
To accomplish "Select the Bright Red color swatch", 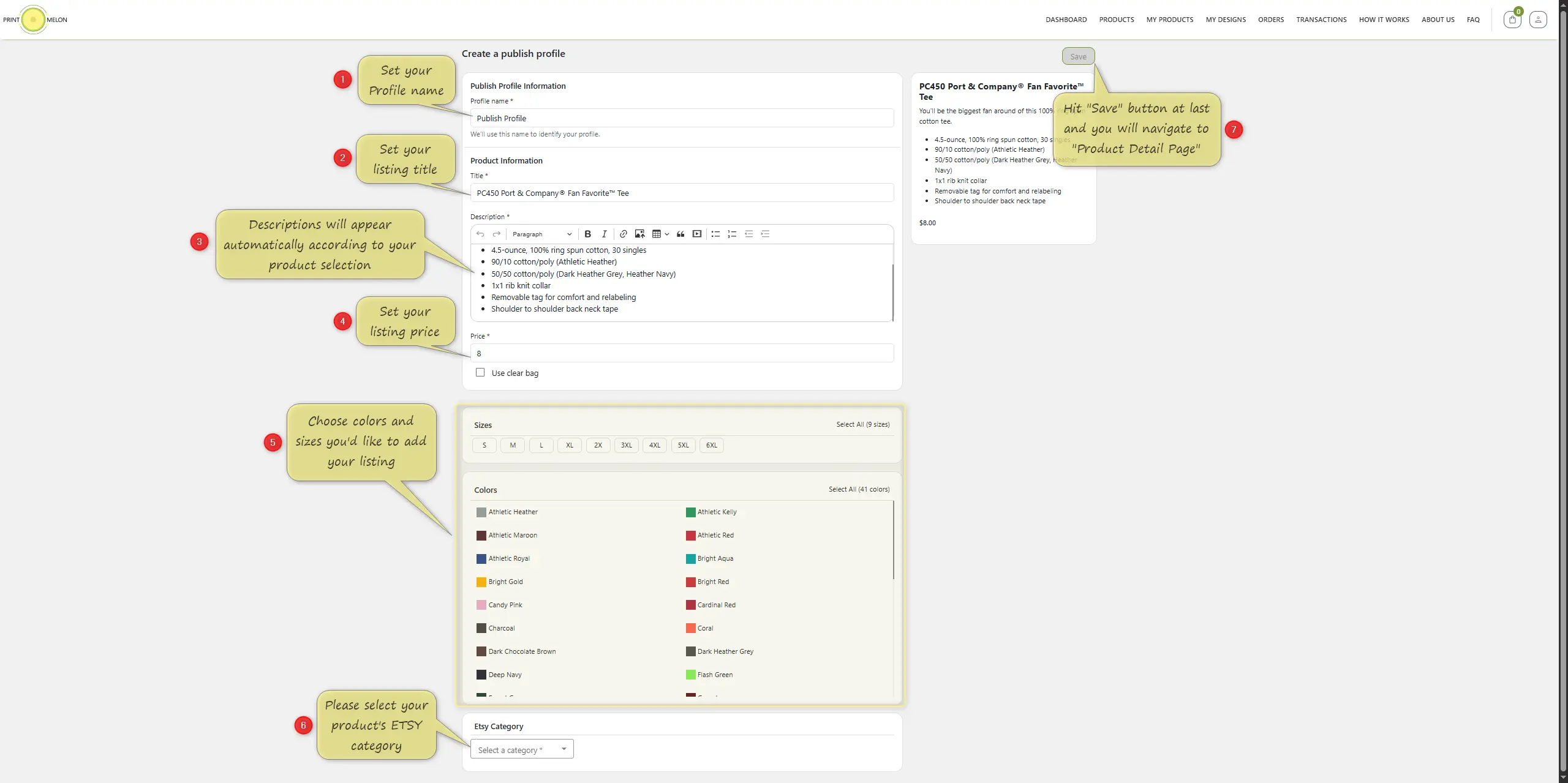I will tap(691, 582).
